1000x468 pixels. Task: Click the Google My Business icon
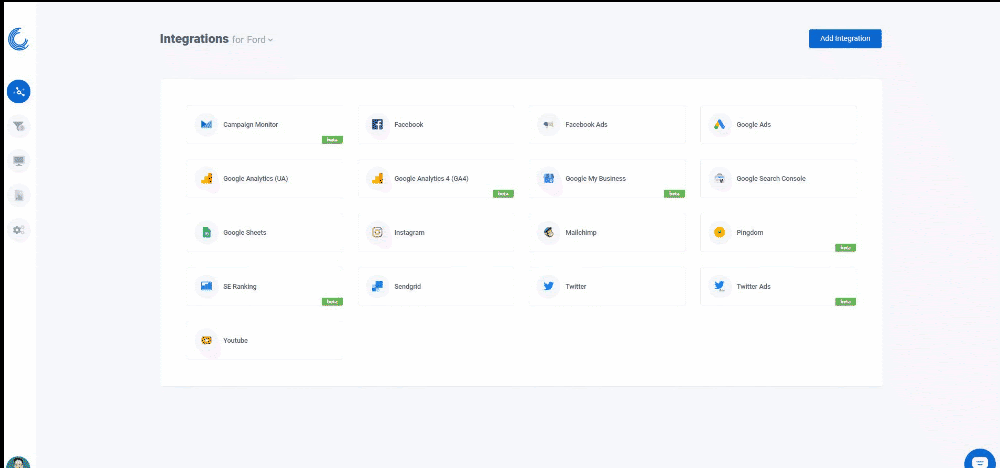coord(548,179)
